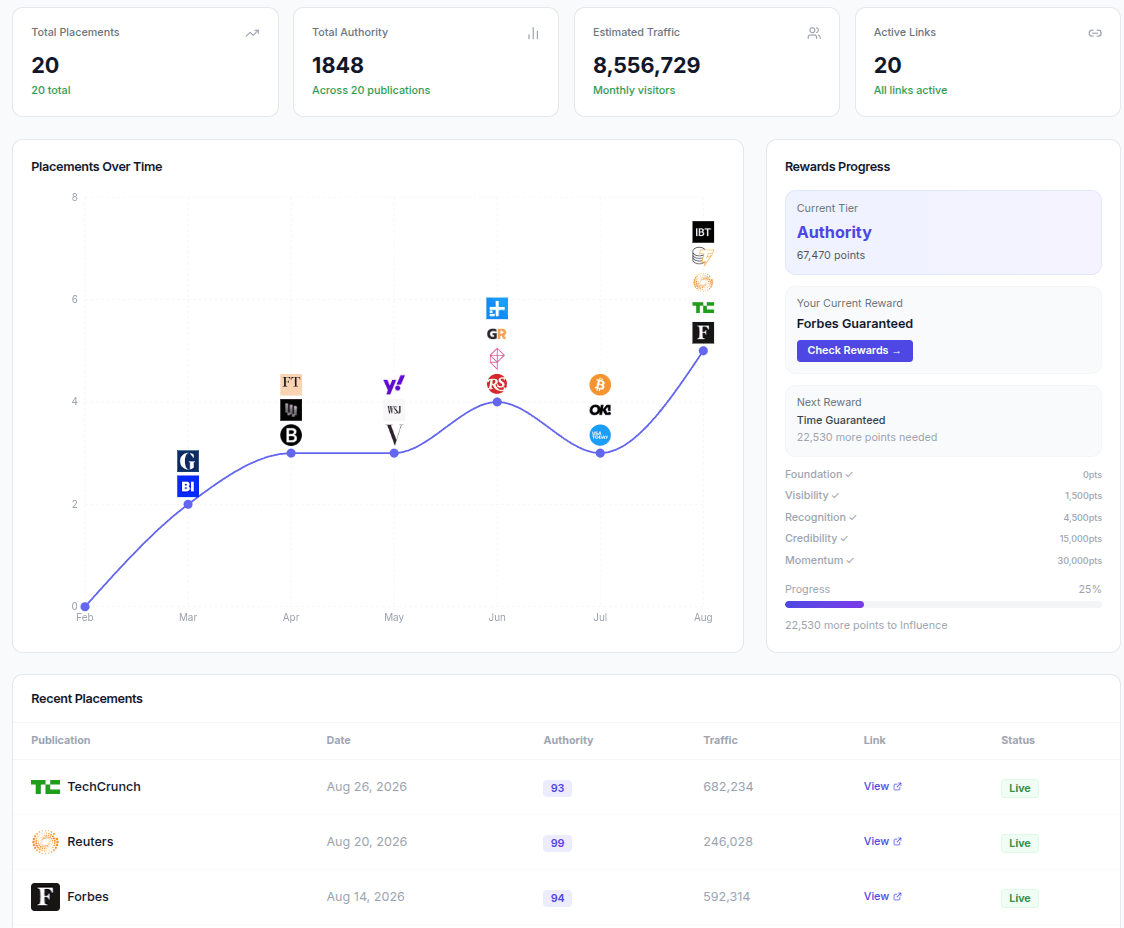The height and width of the screenshot is (928, 1124).
Task: Click the checkmark beside Credibility
Action: pyautogui.click(x=843, y=538)
